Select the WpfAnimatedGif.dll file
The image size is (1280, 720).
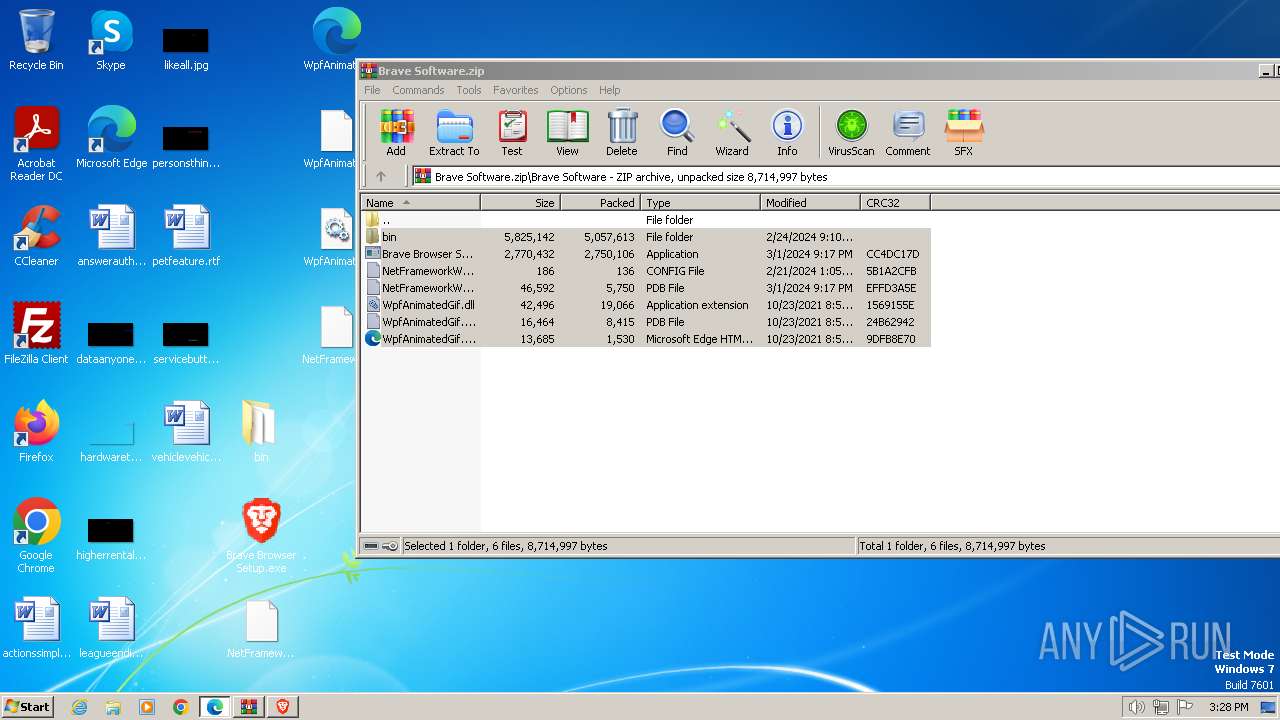pyautogui.click(x=645, y=305)
